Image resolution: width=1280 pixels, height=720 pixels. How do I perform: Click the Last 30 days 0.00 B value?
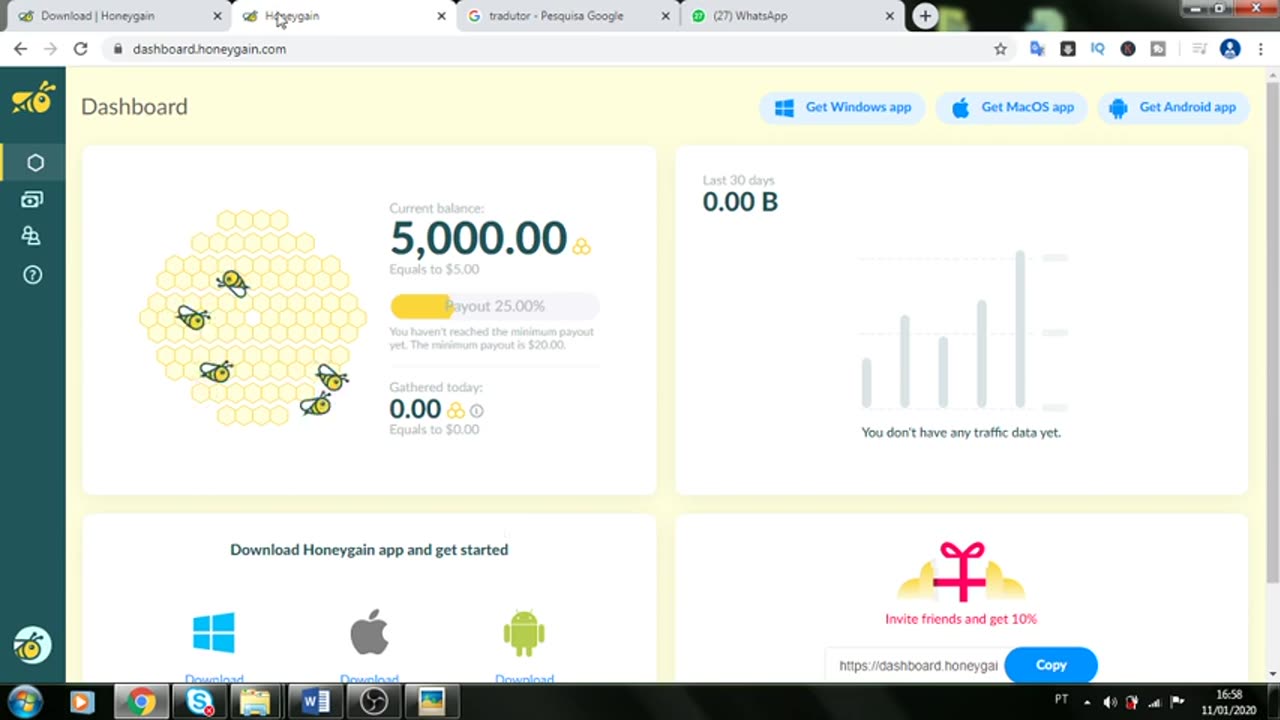coord(740,201)
